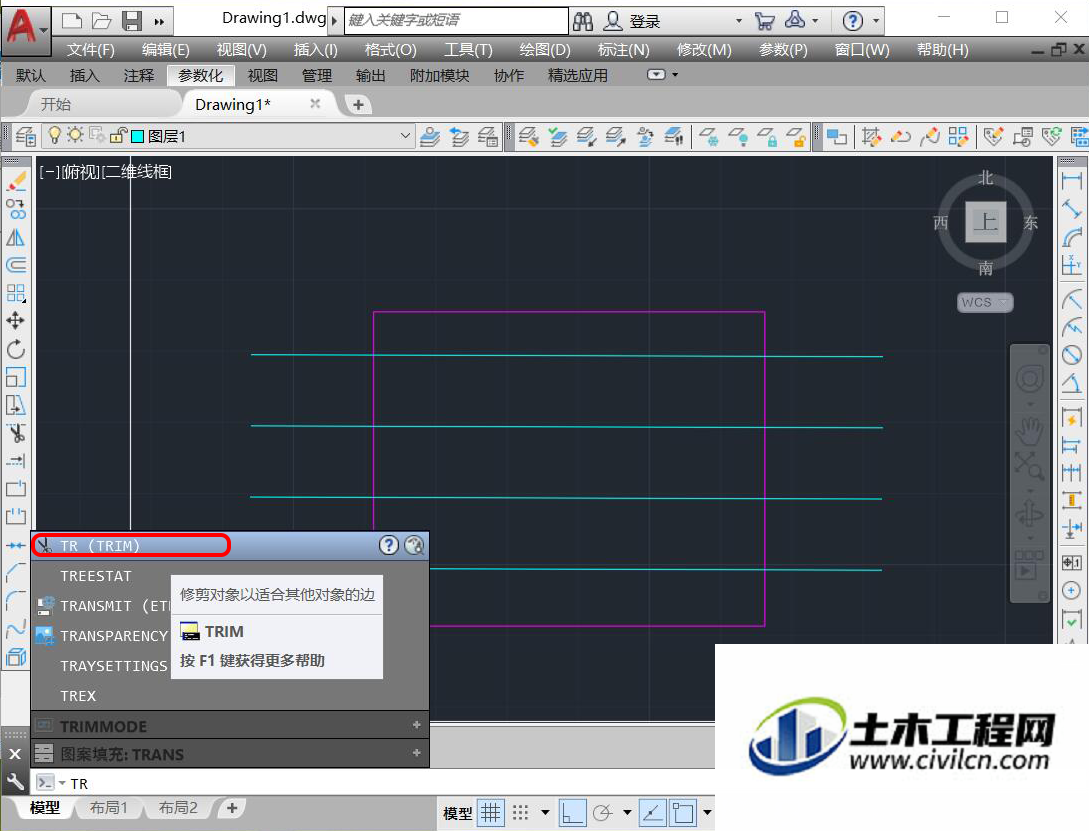1089x831 pixels.
Task: Click the keyword search input field
Action: click(x=456, y=20)
